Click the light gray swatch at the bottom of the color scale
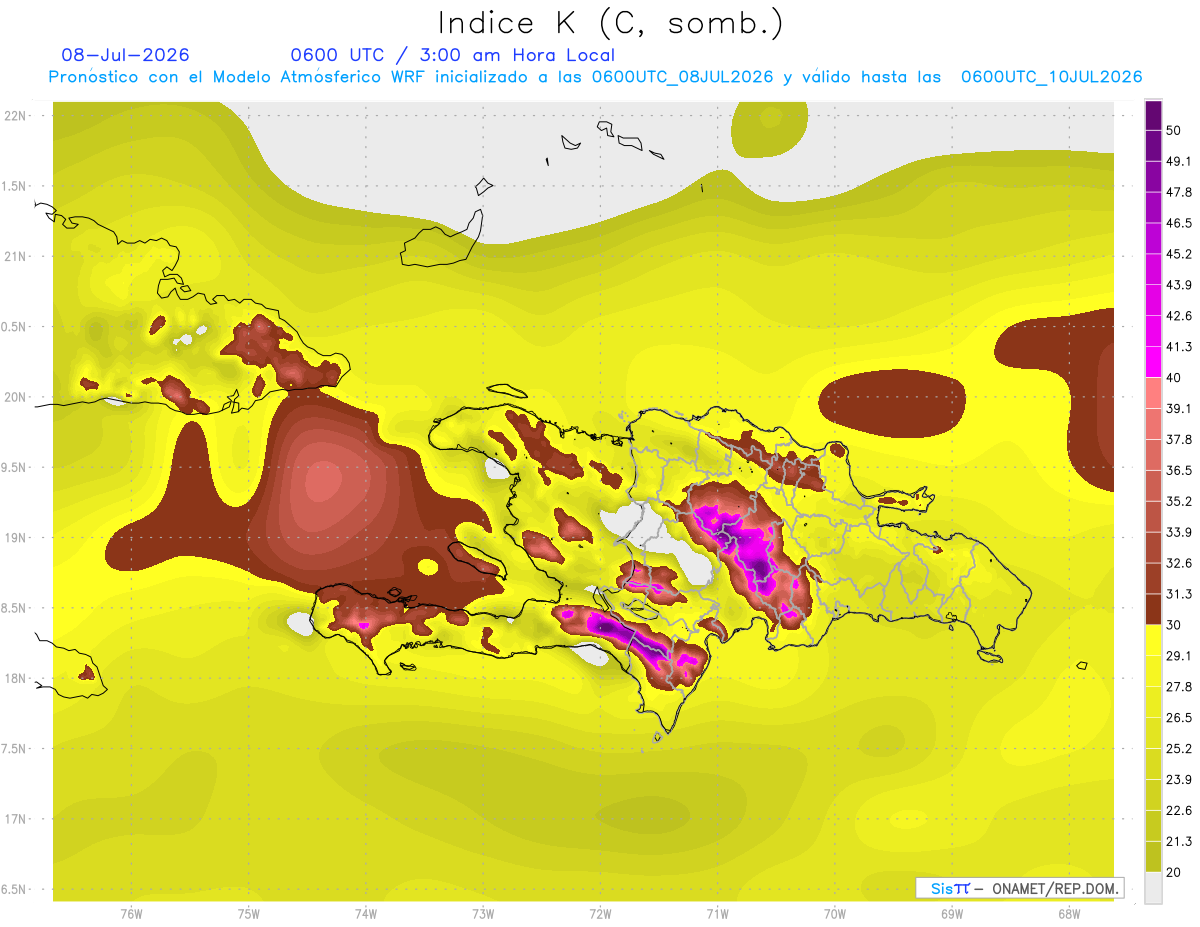The height and width of the screenshot is (927, 1200). click(1153, 887)
